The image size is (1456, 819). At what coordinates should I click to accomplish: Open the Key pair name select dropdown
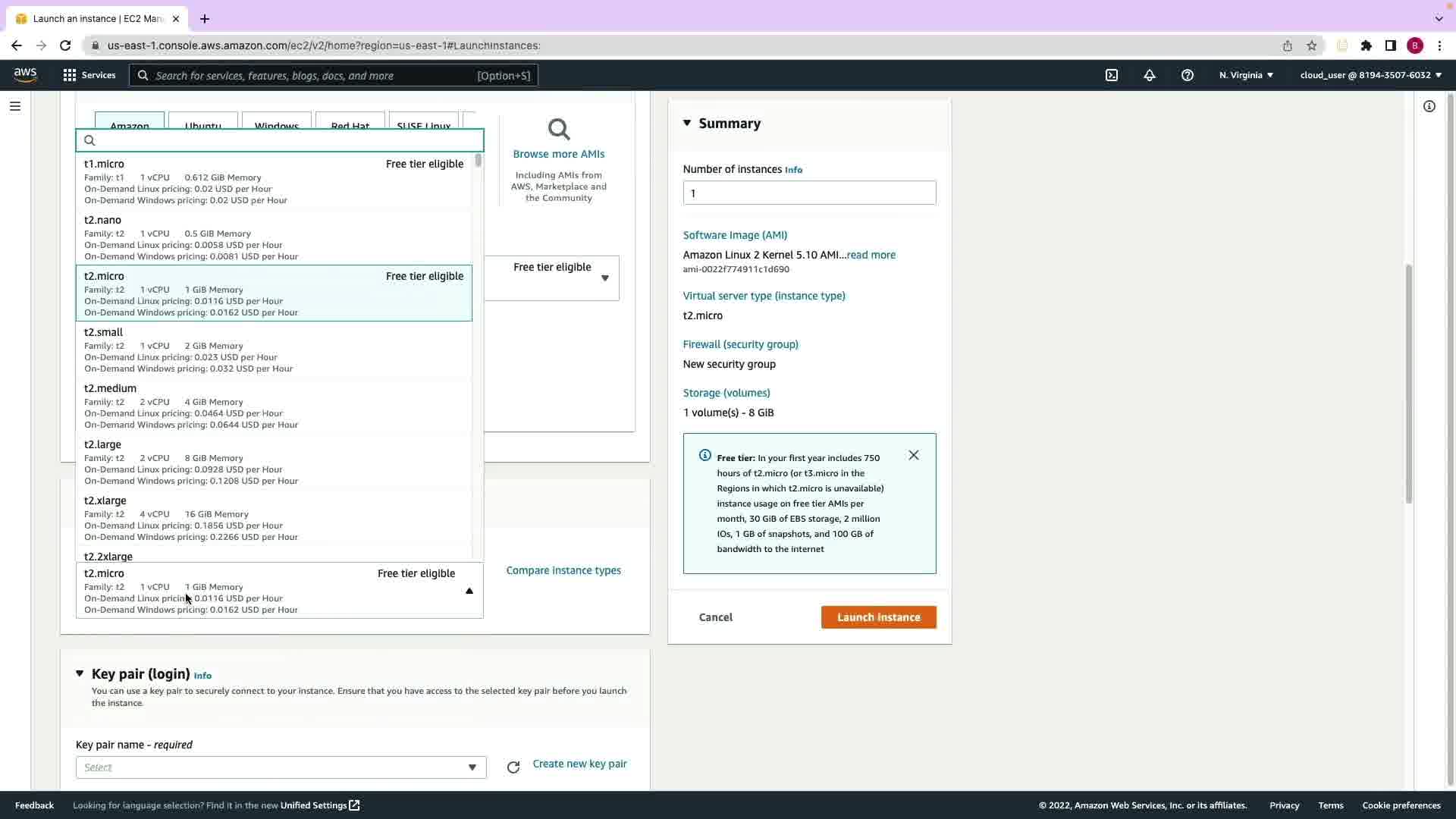click(x=281, y=767)
